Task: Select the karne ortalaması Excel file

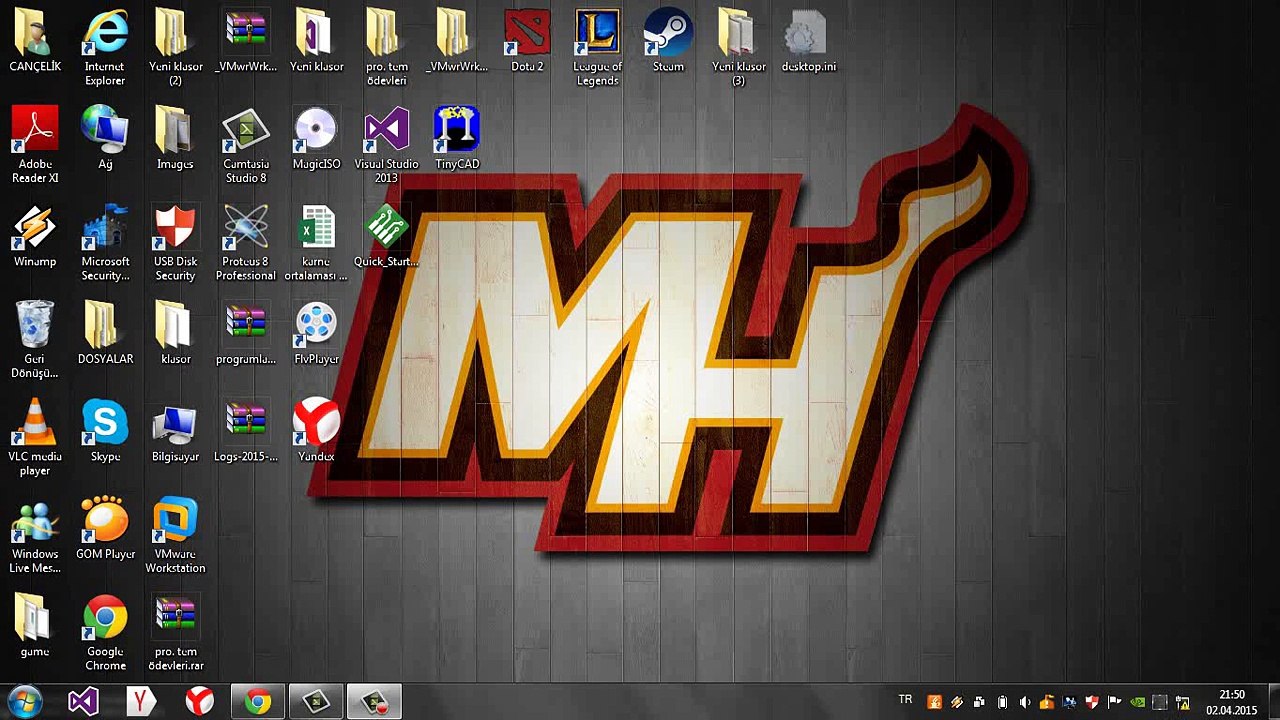Action: pyautogui.click(x=316, y=243)
